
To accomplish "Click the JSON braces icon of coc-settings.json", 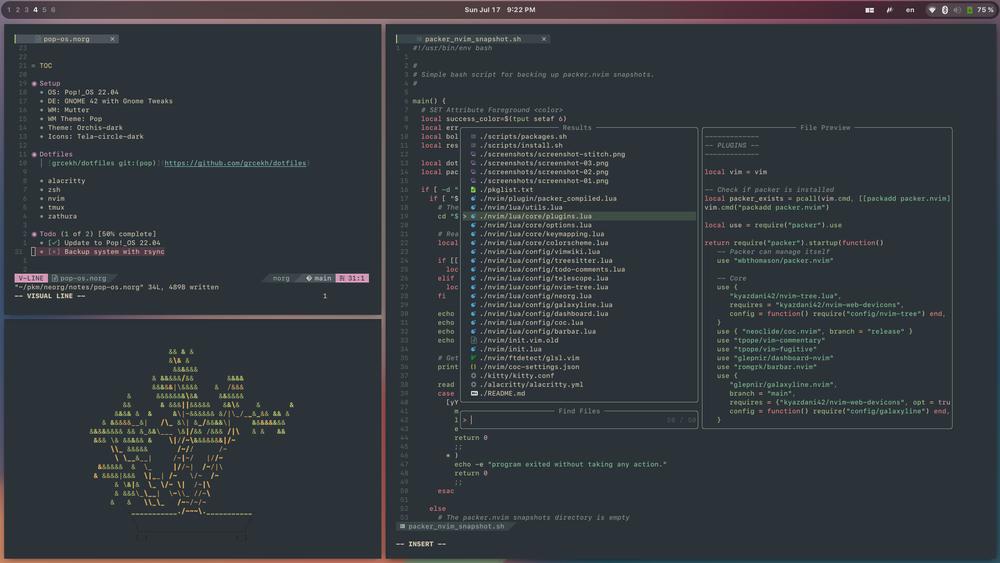I will 473,367.
